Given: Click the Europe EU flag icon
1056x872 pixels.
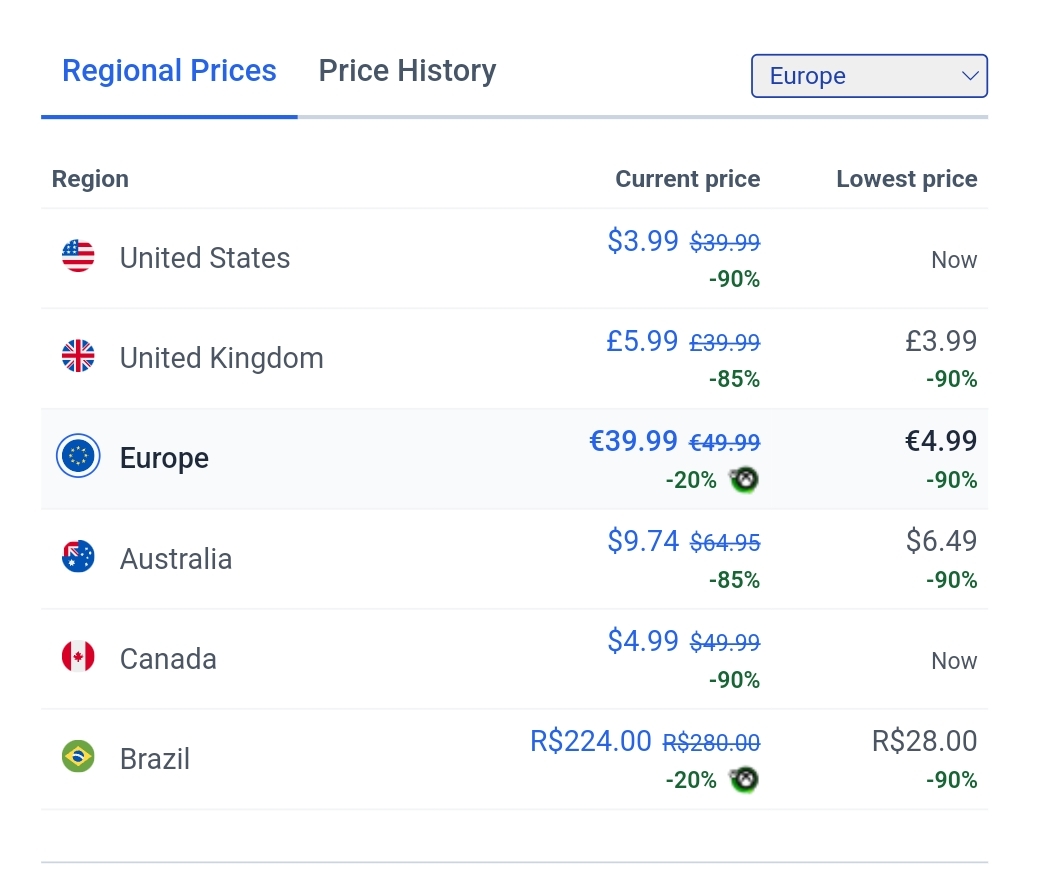Looking at the screenshot, I should pyautogui.click(x=78, y=457).
